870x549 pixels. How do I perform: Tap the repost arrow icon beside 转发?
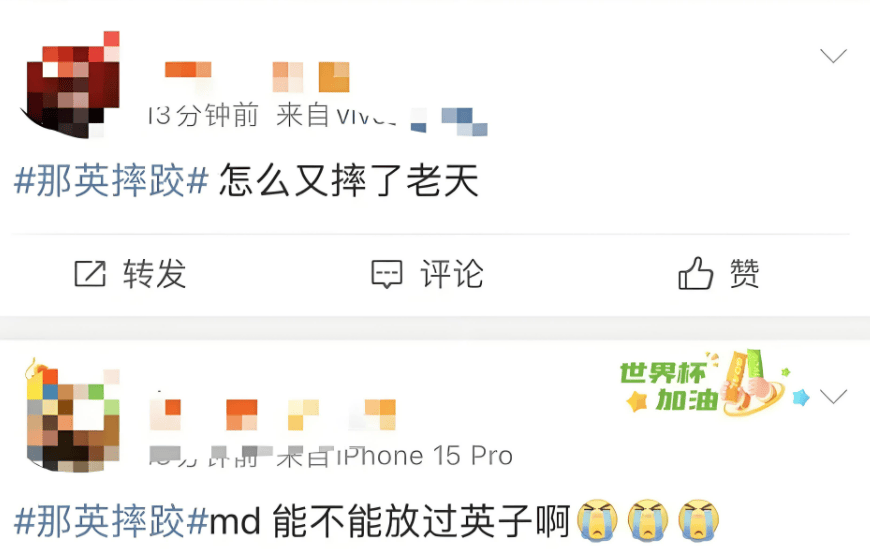pos(90,273)
